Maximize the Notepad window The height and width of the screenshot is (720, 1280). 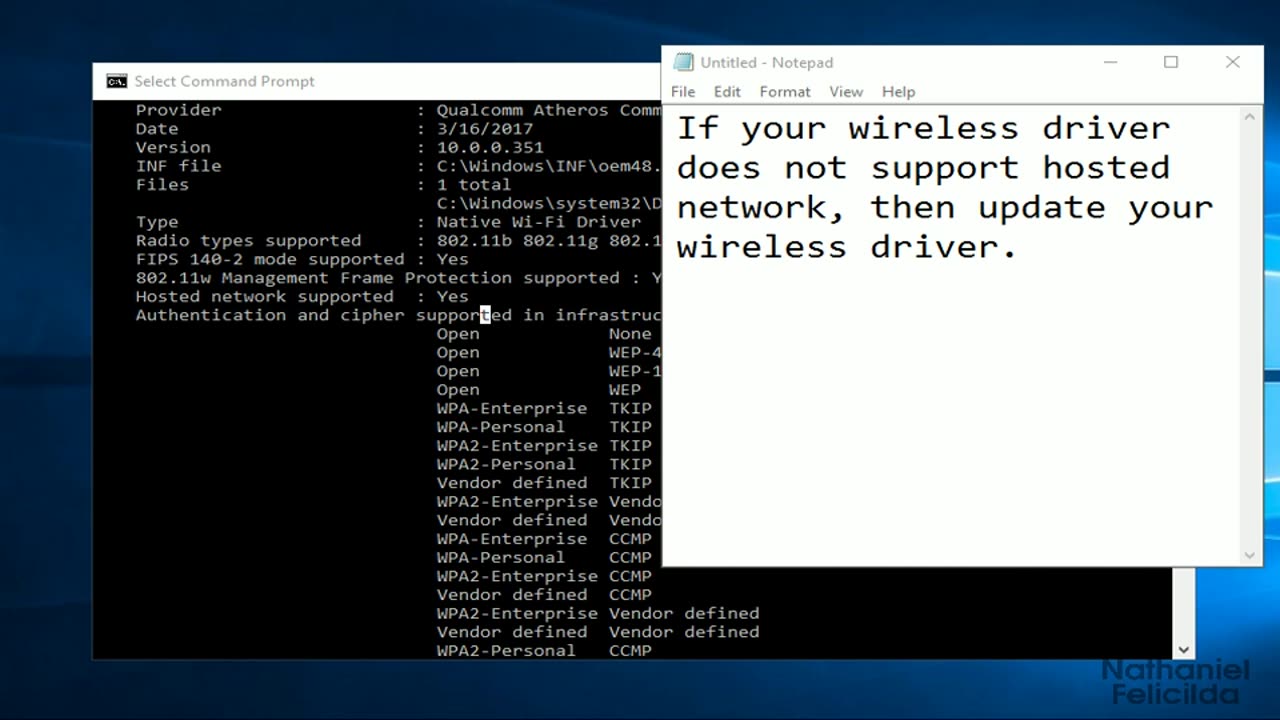[1171, 62]
